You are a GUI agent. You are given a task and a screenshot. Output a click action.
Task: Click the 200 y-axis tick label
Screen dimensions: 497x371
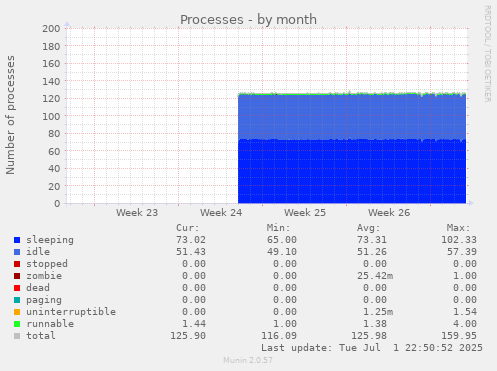coord(51,29)
